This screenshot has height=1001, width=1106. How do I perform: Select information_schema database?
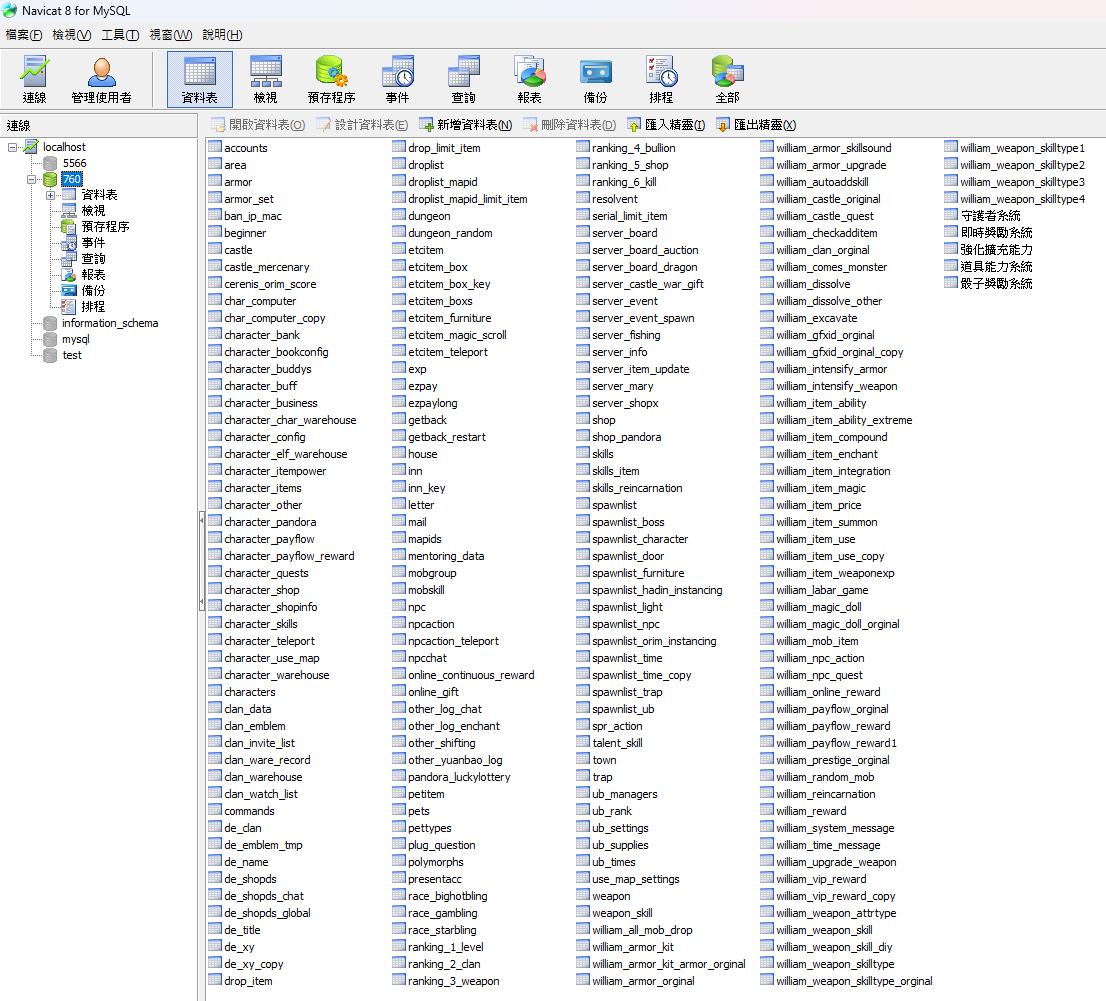click(110, 323)
